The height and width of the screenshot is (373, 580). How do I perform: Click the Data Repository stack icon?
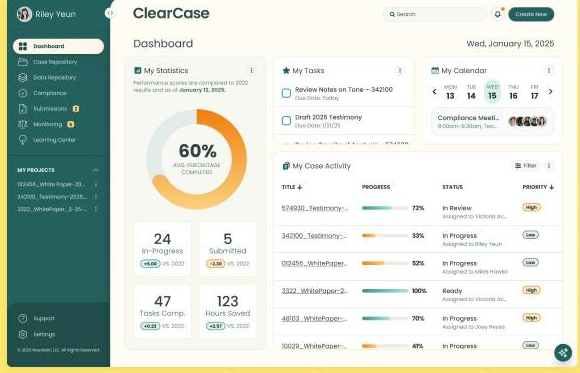tap(23, 77)
